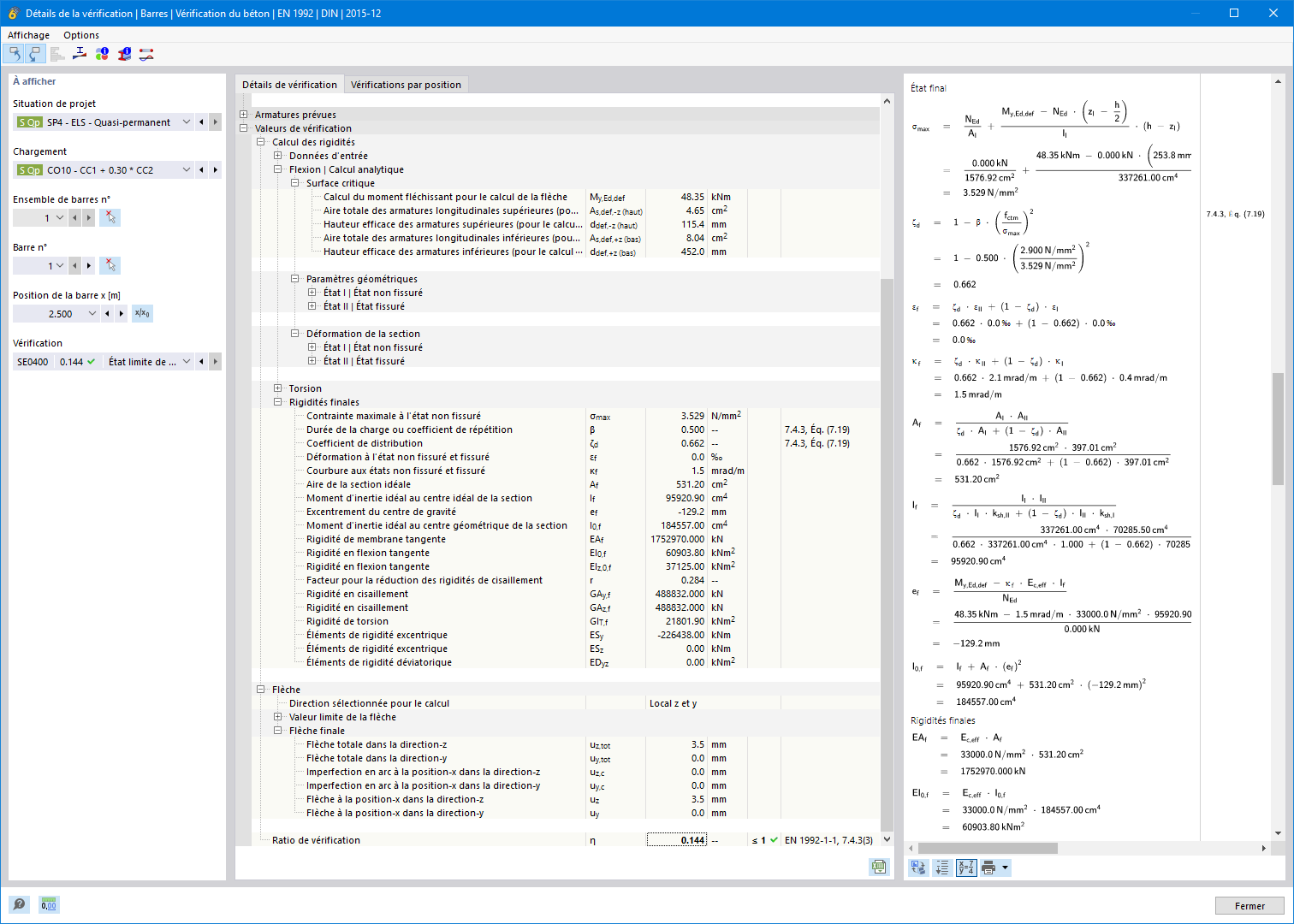Open the Ensemble de barres n° dropdown

point(60,218)
